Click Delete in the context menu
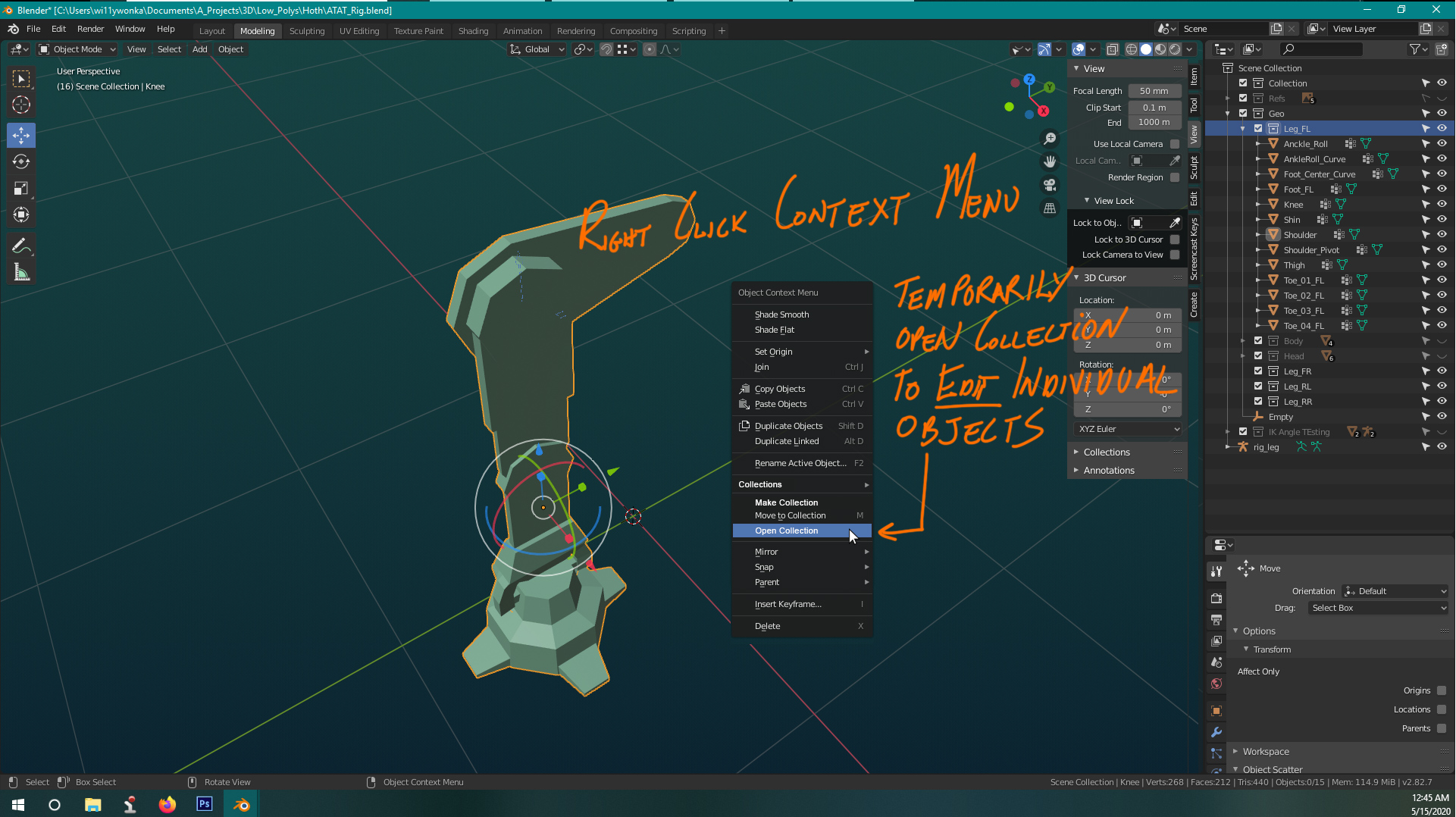 click(x=802, y=626)
